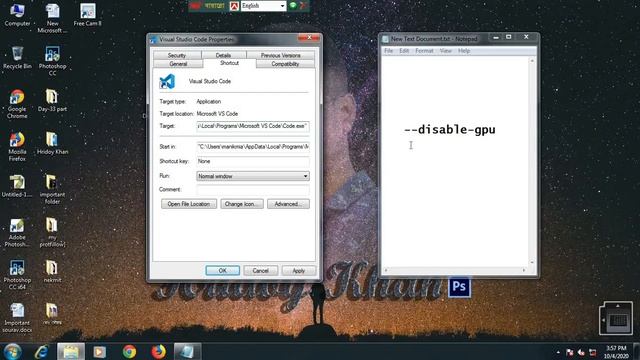Open the Computer desktop icon
This screenshot has width=640, height=360.
tap(17, 14)
